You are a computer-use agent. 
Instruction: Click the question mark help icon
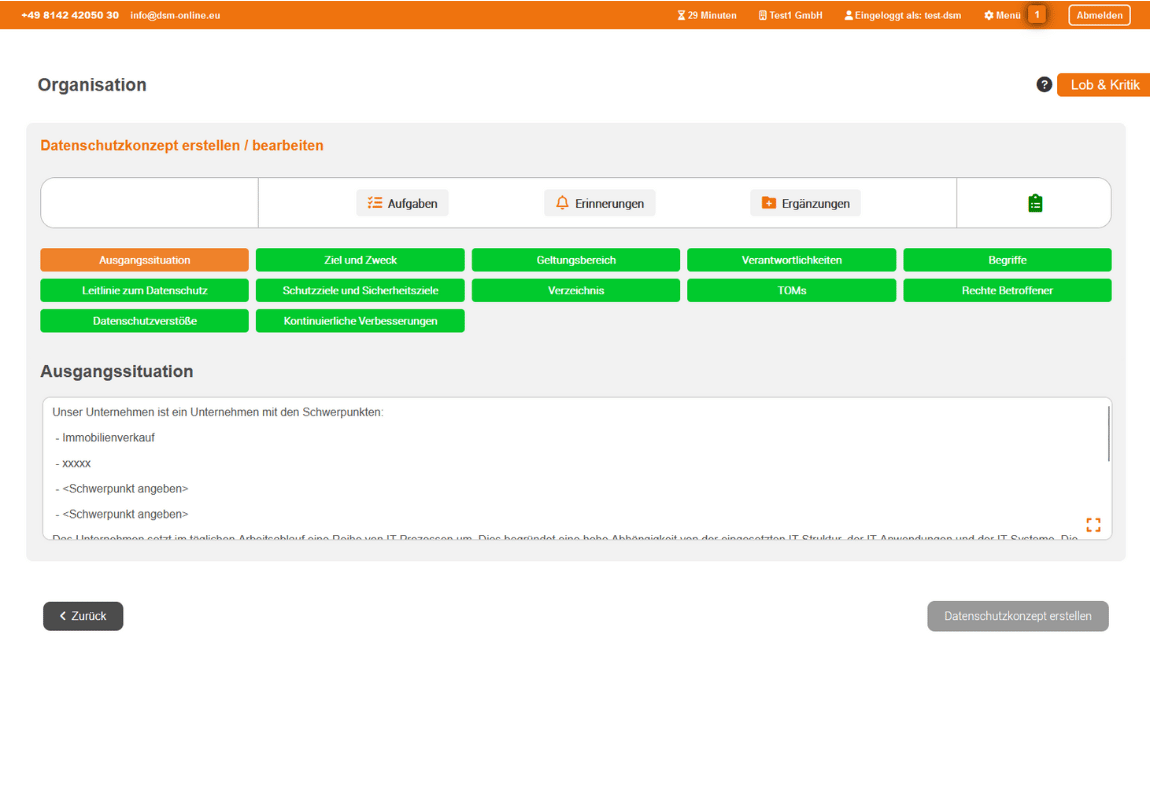coord(1044,85)
